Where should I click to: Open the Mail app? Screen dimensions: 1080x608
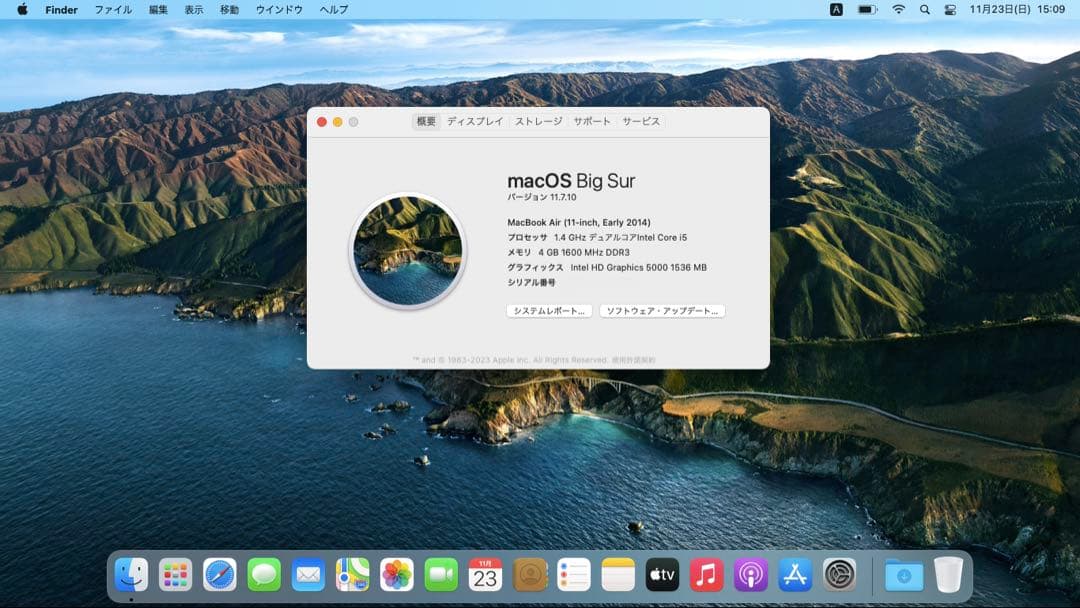[309, 574]
